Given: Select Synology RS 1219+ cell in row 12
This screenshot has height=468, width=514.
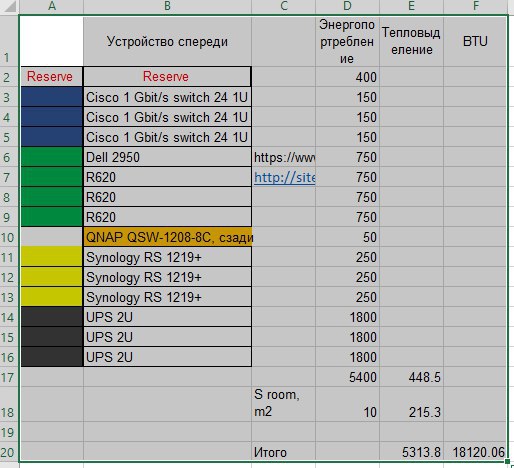Looking at the screenshot, I should [x=167, y=277].
